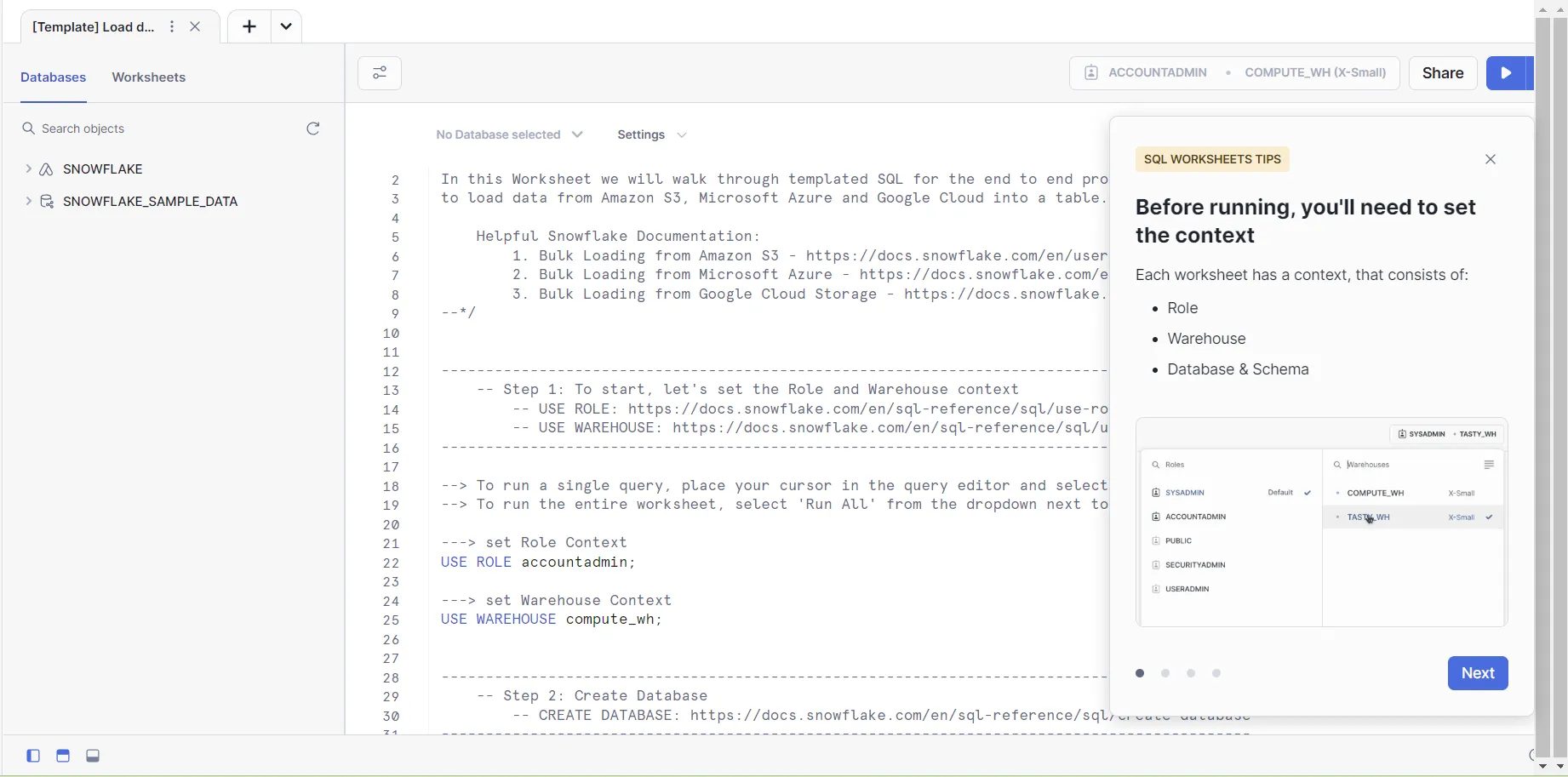Click line number 25 in the gutter
Screen dimensions: 1568x777
[x=391, y=620]
